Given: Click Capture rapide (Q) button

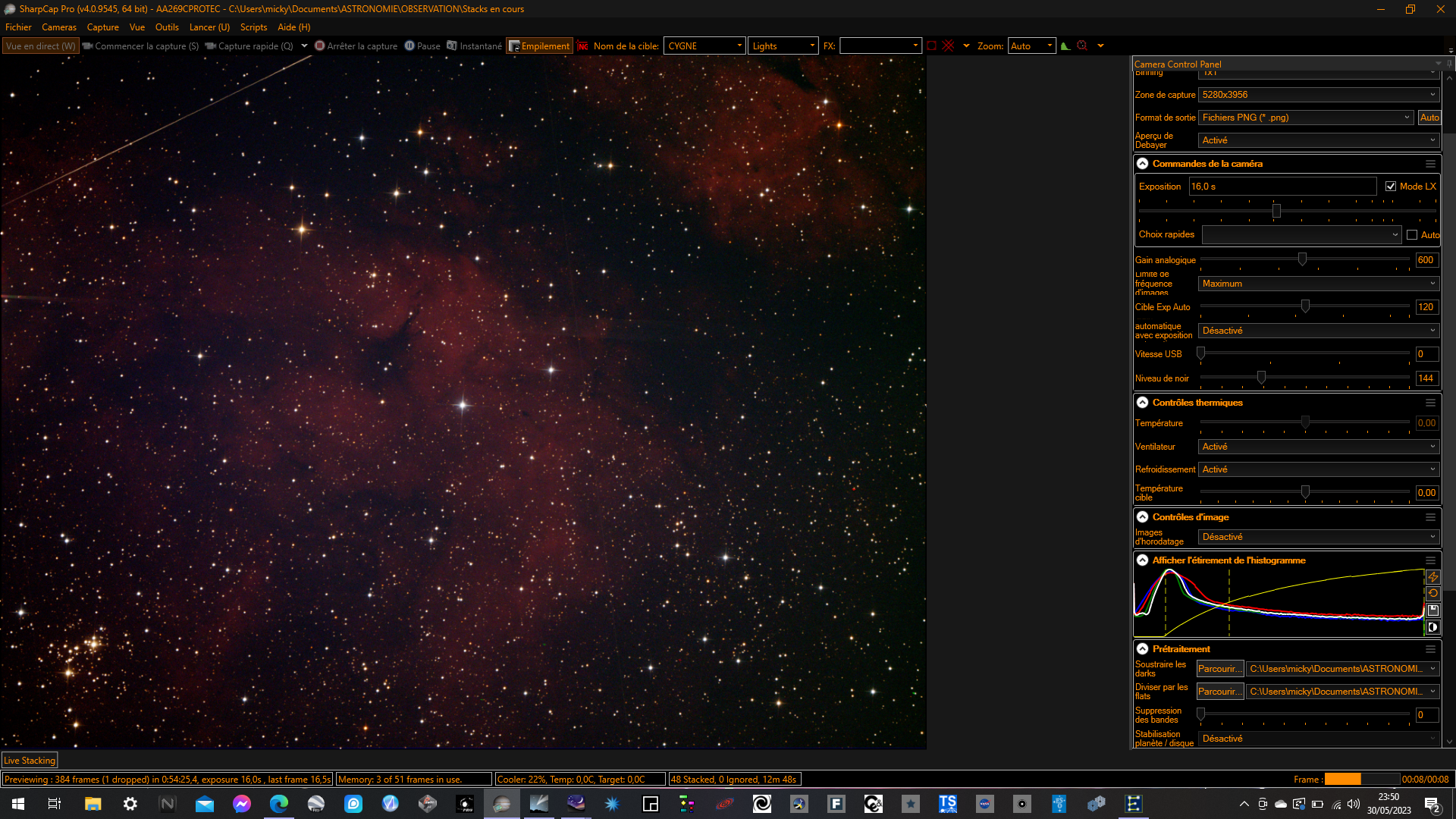Looking at the screenshot, I should (249, 46).
